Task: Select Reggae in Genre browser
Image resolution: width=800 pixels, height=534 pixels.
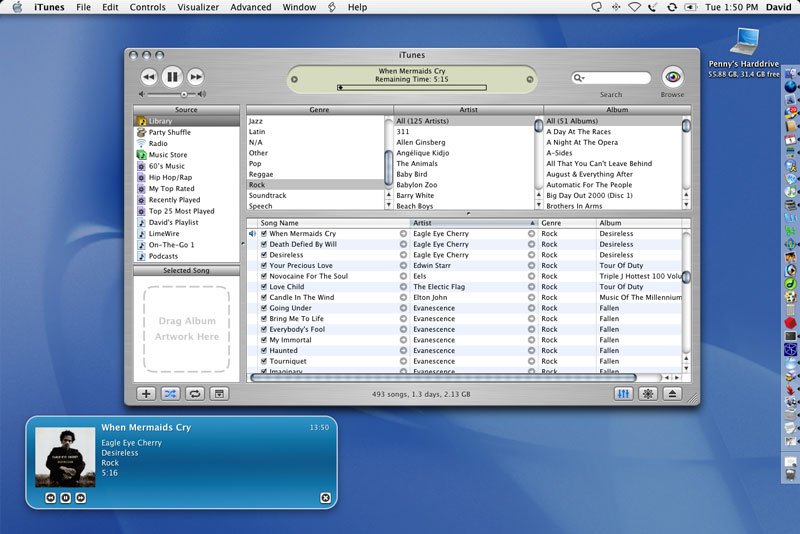Action: 315,174
